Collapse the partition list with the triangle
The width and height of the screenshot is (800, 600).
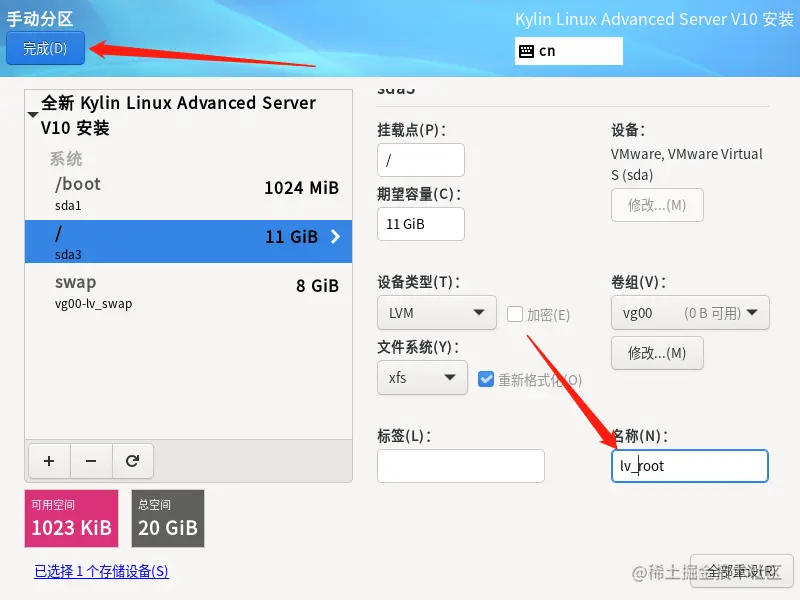pos(34,115)
